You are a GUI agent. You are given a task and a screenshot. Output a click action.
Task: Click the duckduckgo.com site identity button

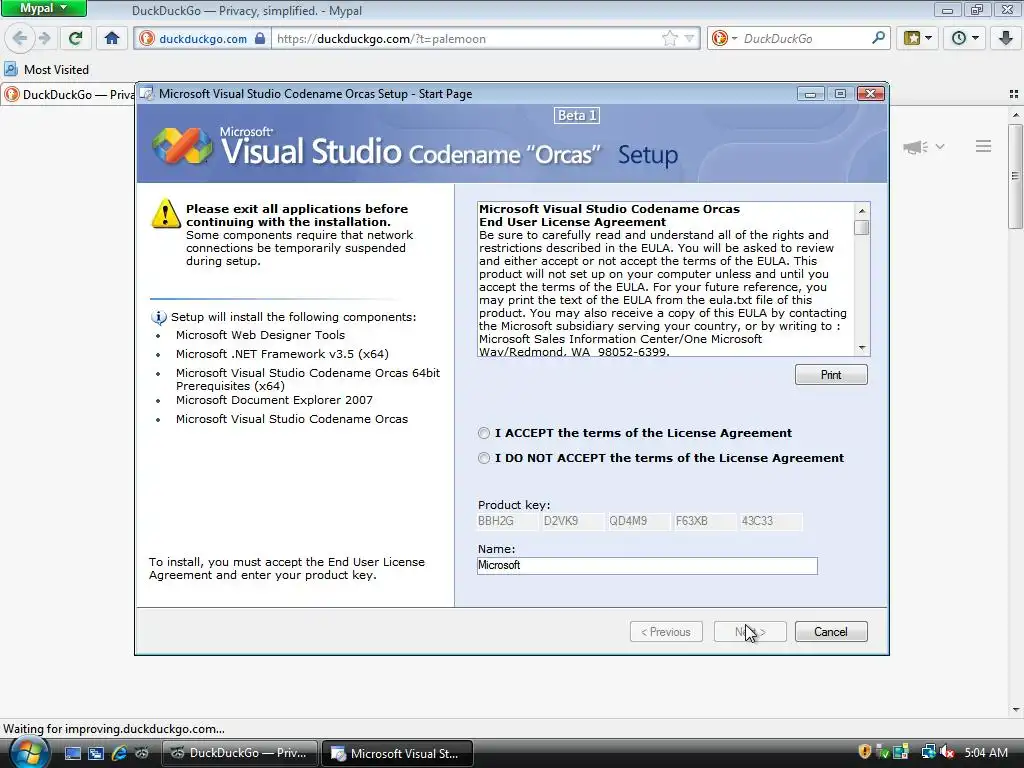pos(202,39)
